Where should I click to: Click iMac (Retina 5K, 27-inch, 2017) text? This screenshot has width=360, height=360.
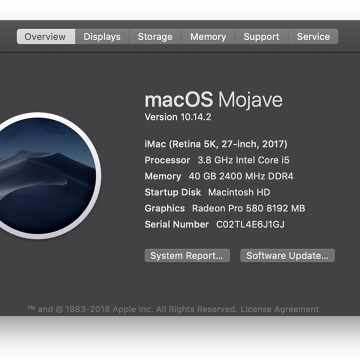216,144
